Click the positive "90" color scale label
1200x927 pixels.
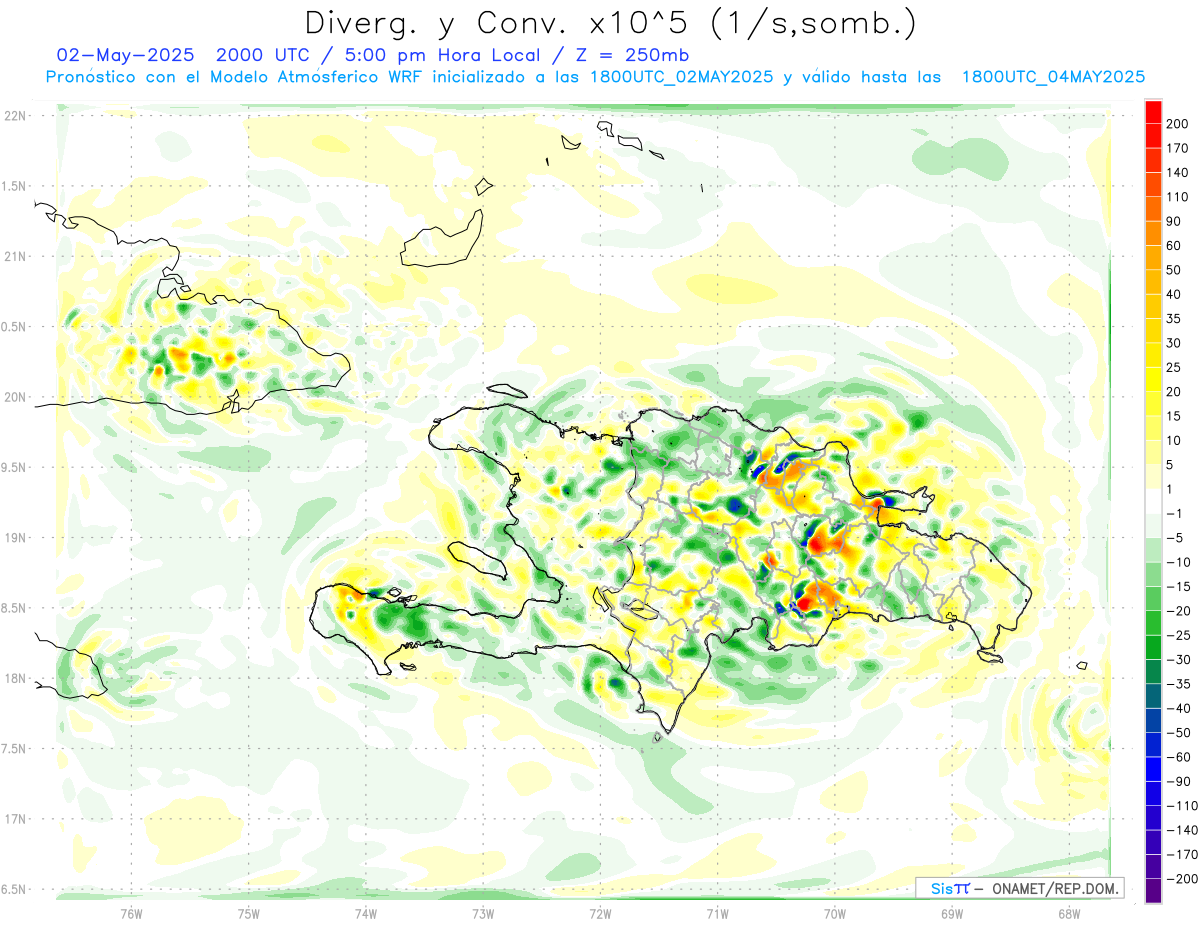point(1174,221)
